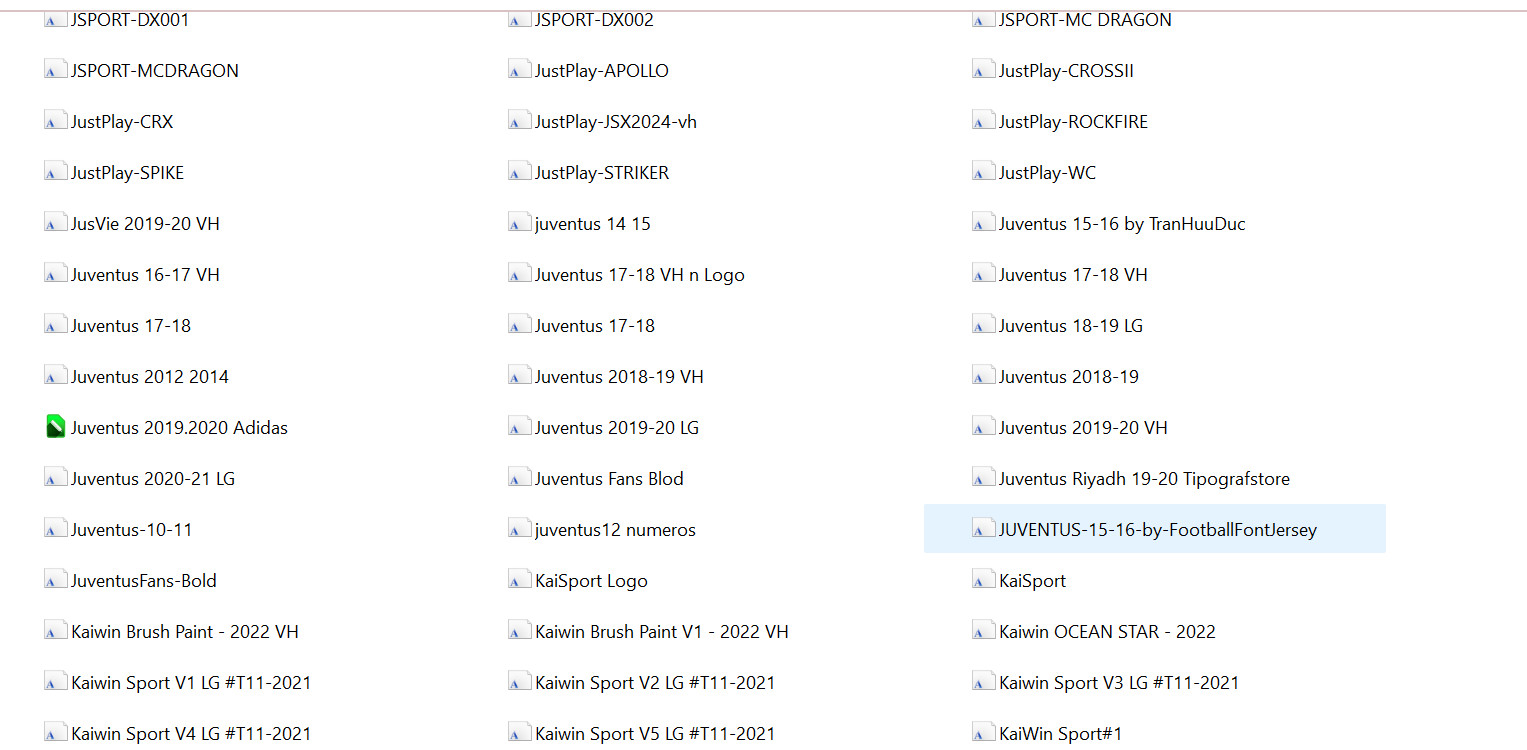This screenshot has height=750, width=1527.
Task: Select the icon beside JustPlay-STRIKER
Action: [x=520, y=172]
